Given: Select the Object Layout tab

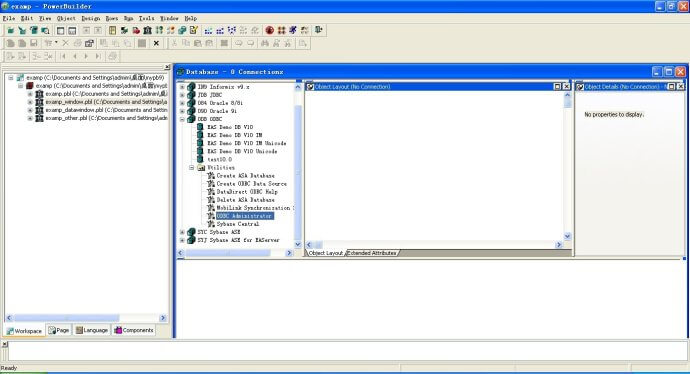Looking at the screenshot, I should [326, 253].
